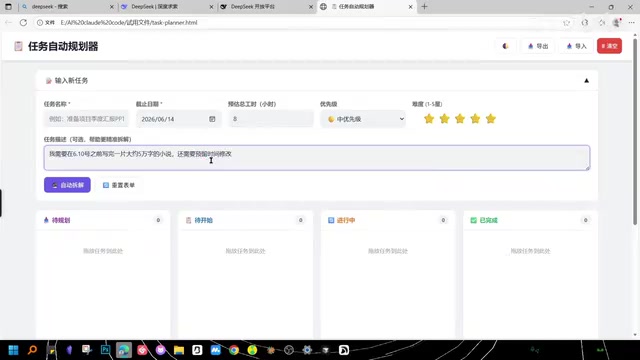Image resolution: width=640 pixels, height=360 pixels.
Task: Open the browser extensions icon
Action: click(585, 22)
